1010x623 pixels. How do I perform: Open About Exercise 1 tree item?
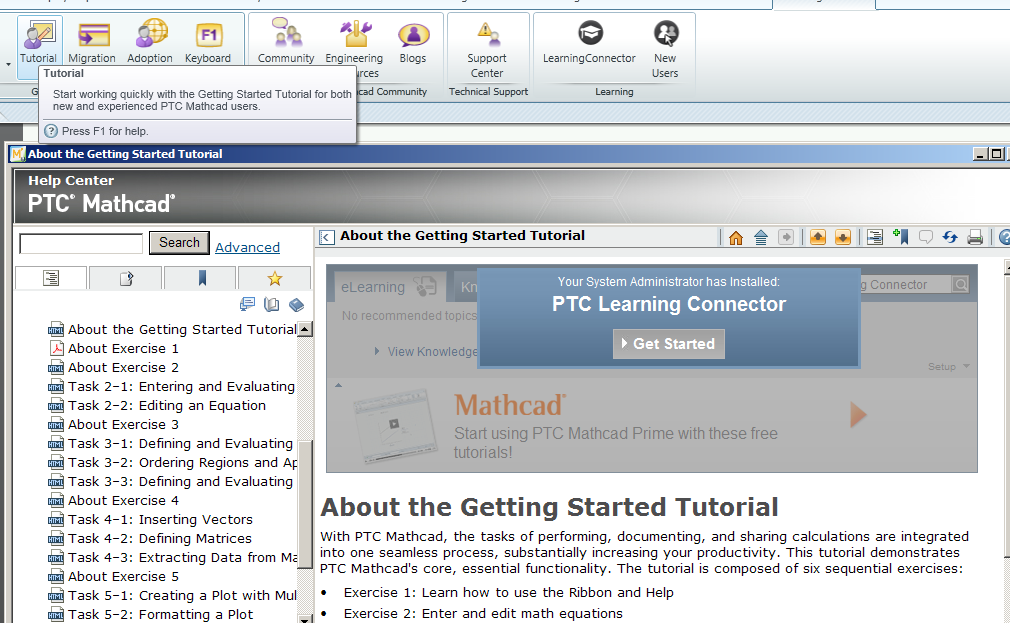(x=124, y=349)
